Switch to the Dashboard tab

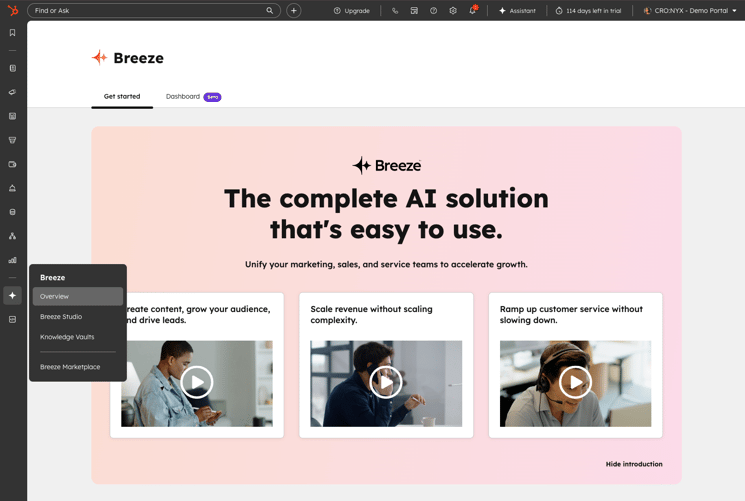183,96
